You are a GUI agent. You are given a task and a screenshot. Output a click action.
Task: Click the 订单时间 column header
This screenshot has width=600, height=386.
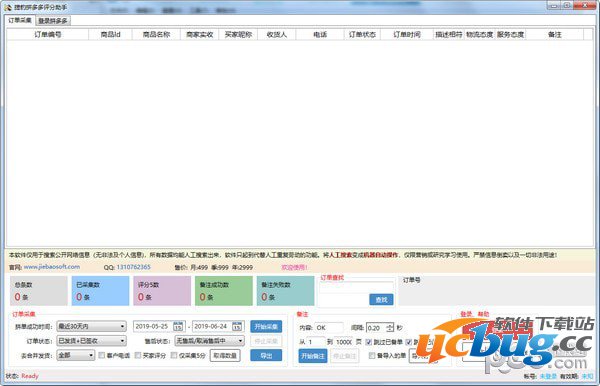(x=407, y=34)
